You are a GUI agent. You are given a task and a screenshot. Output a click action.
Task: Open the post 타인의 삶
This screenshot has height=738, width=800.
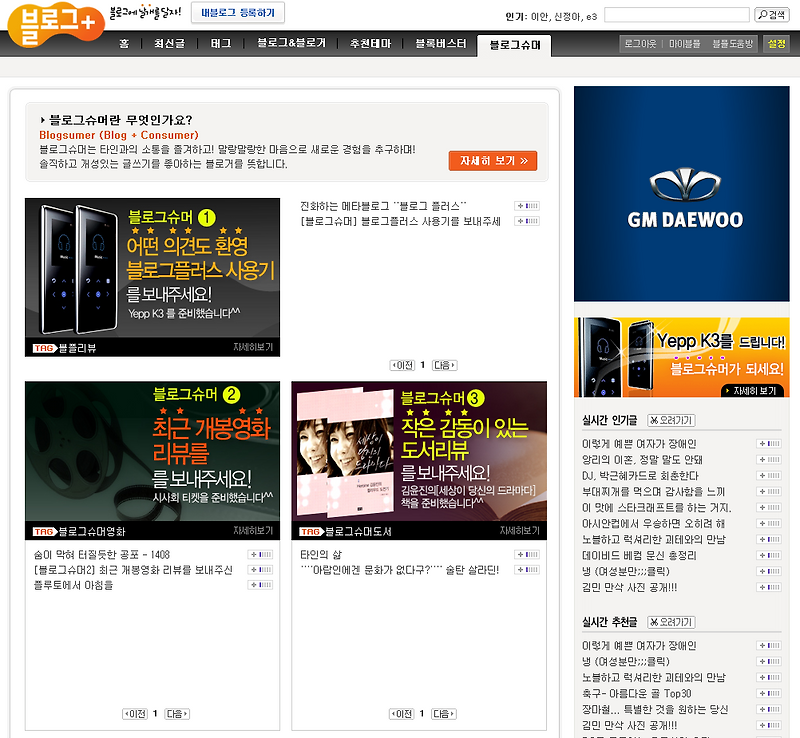click(321, 555)
